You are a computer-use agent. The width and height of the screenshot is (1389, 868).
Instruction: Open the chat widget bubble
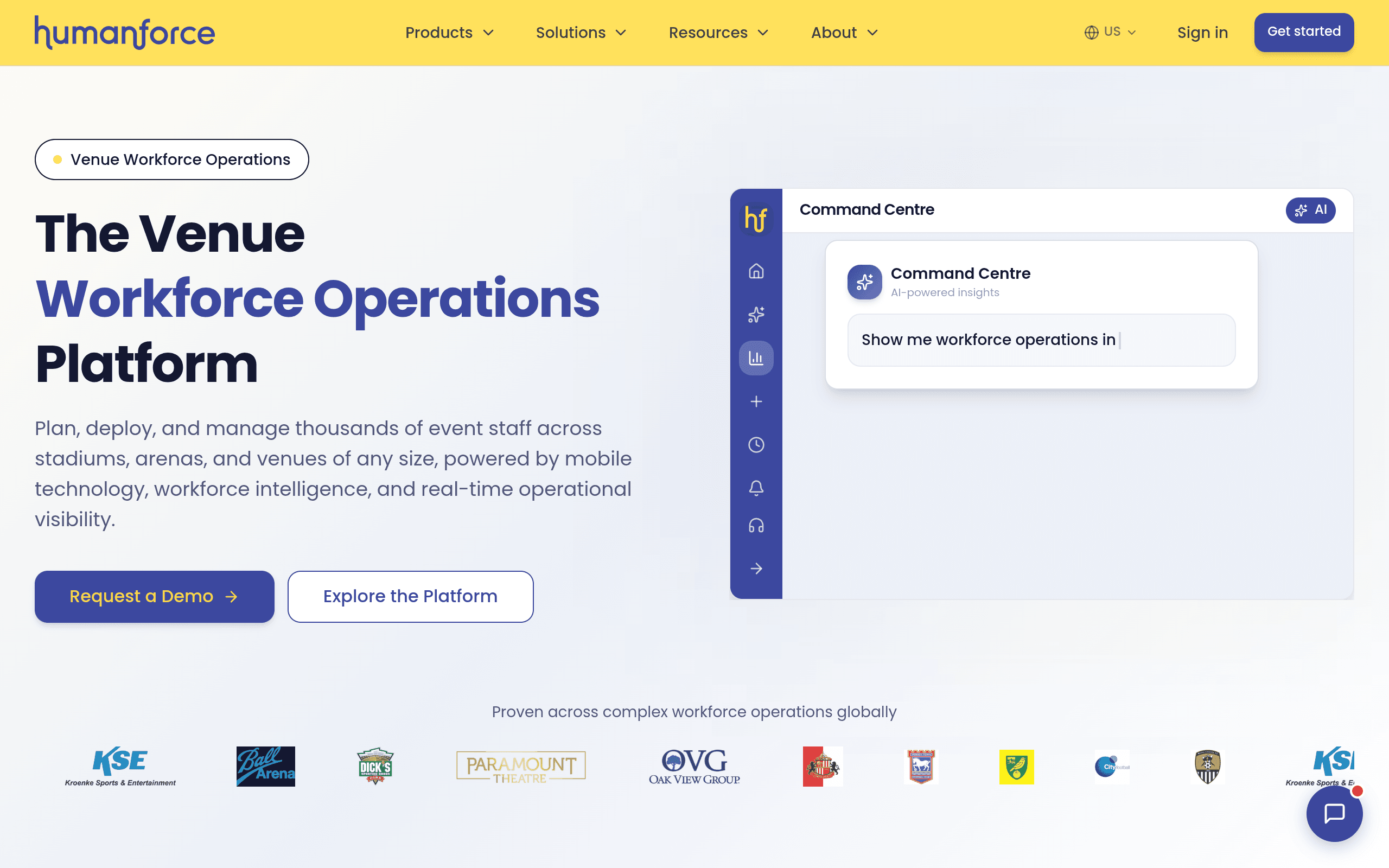point(1335,813)
